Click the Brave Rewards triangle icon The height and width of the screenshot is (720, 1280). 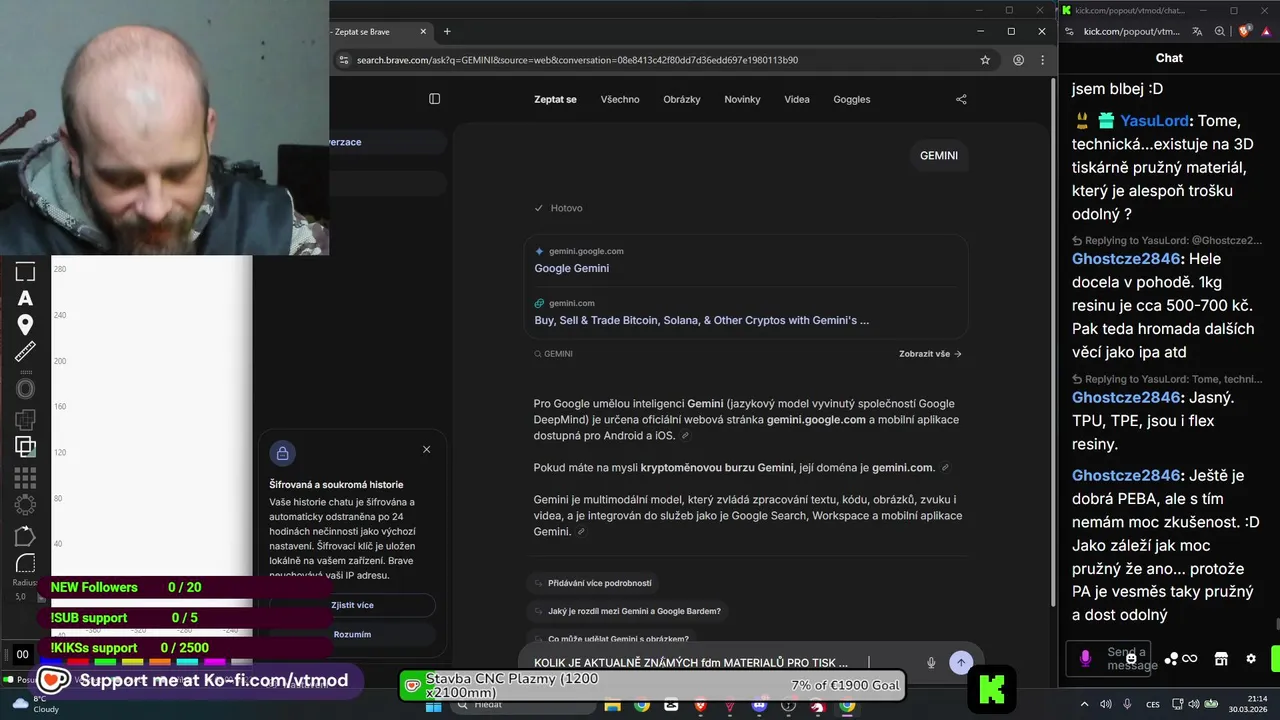pos(1267,32)
